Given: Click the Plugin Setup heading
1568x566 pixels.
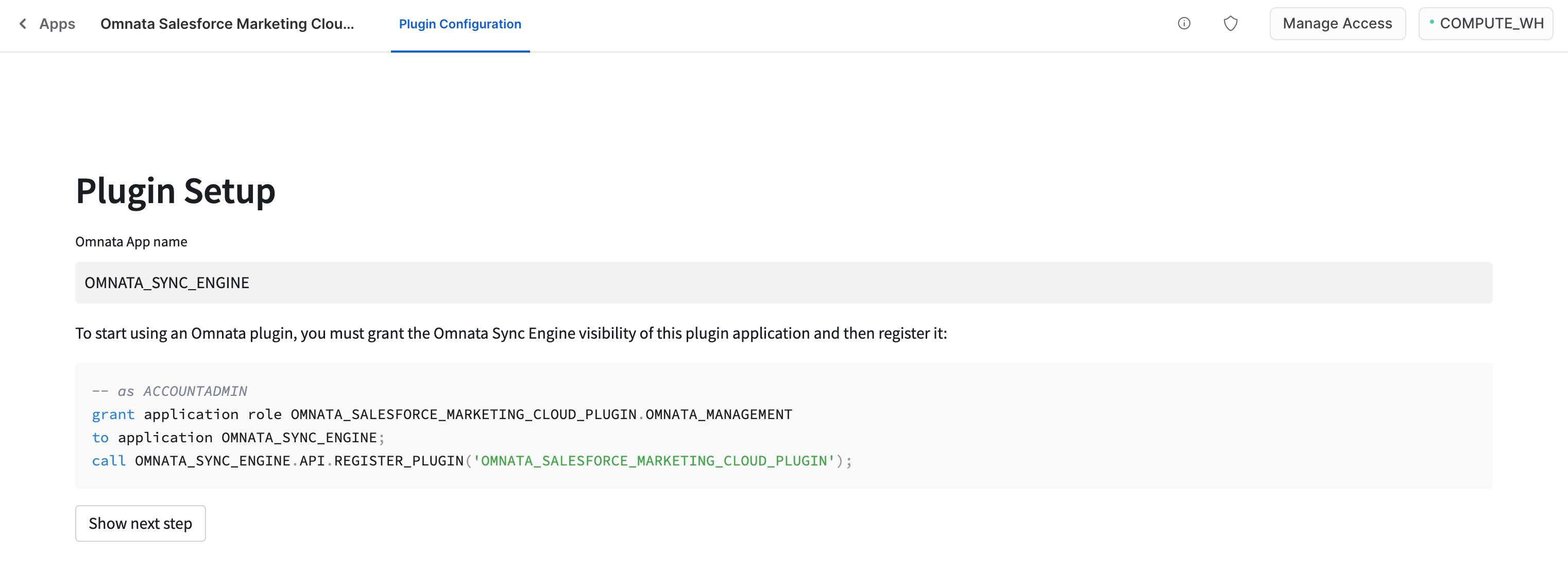Looking at the screenshot, I should 175,191.
